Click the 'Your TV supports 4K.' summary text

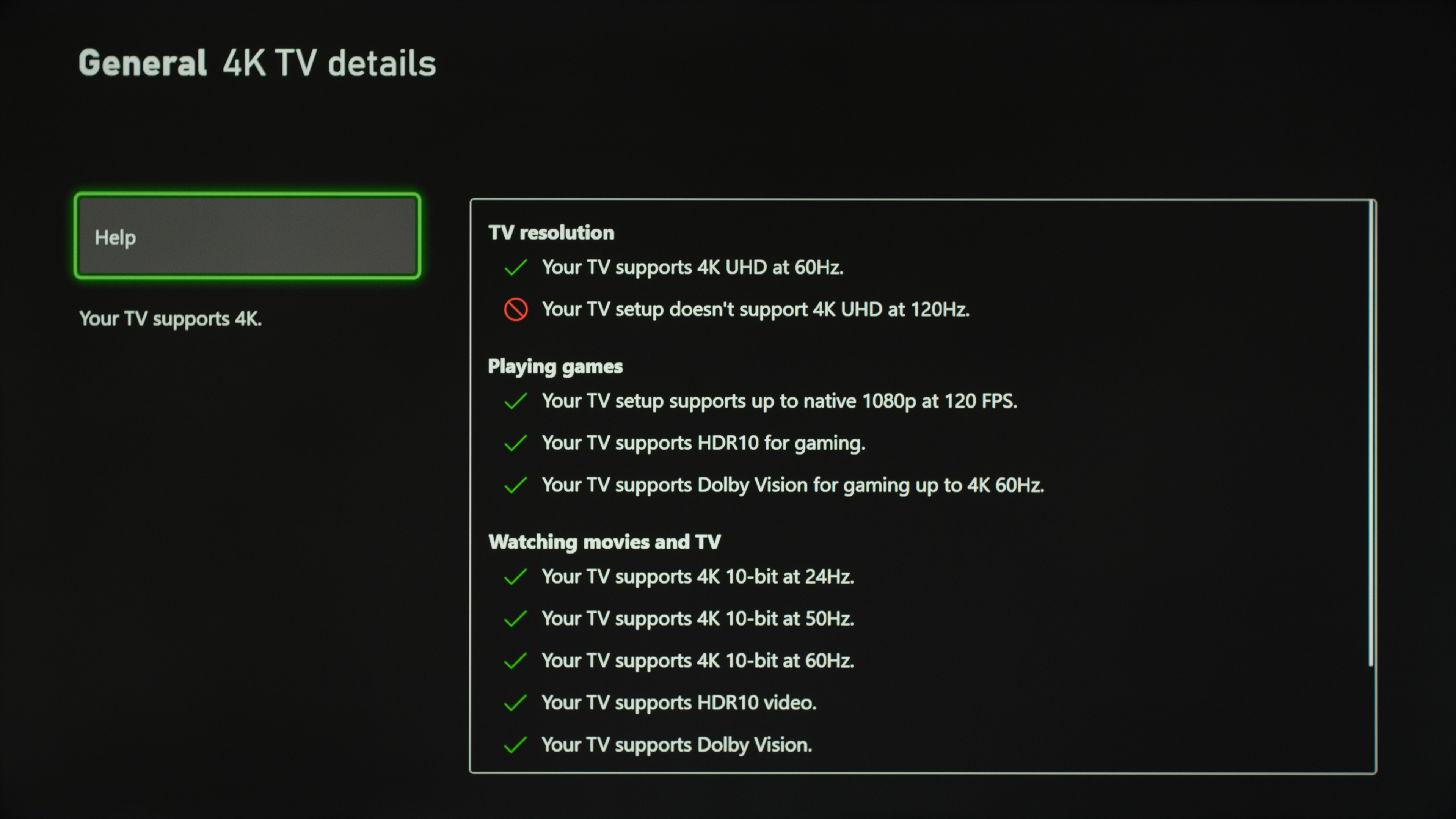170,319
